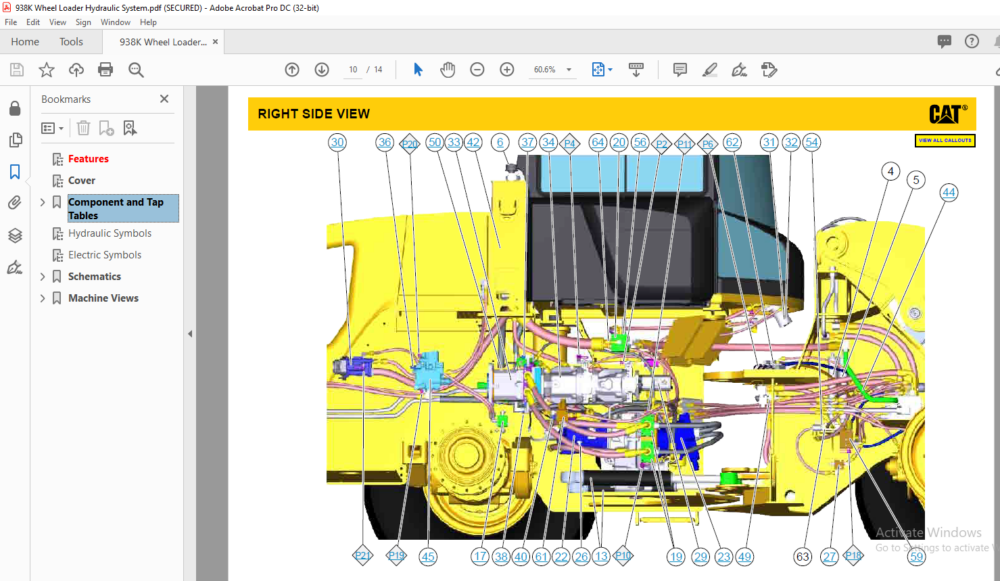Screen dimensions: 1000x581
Task: Delete the selected bookmark using trash icon
Action: [x=83, y=127]
